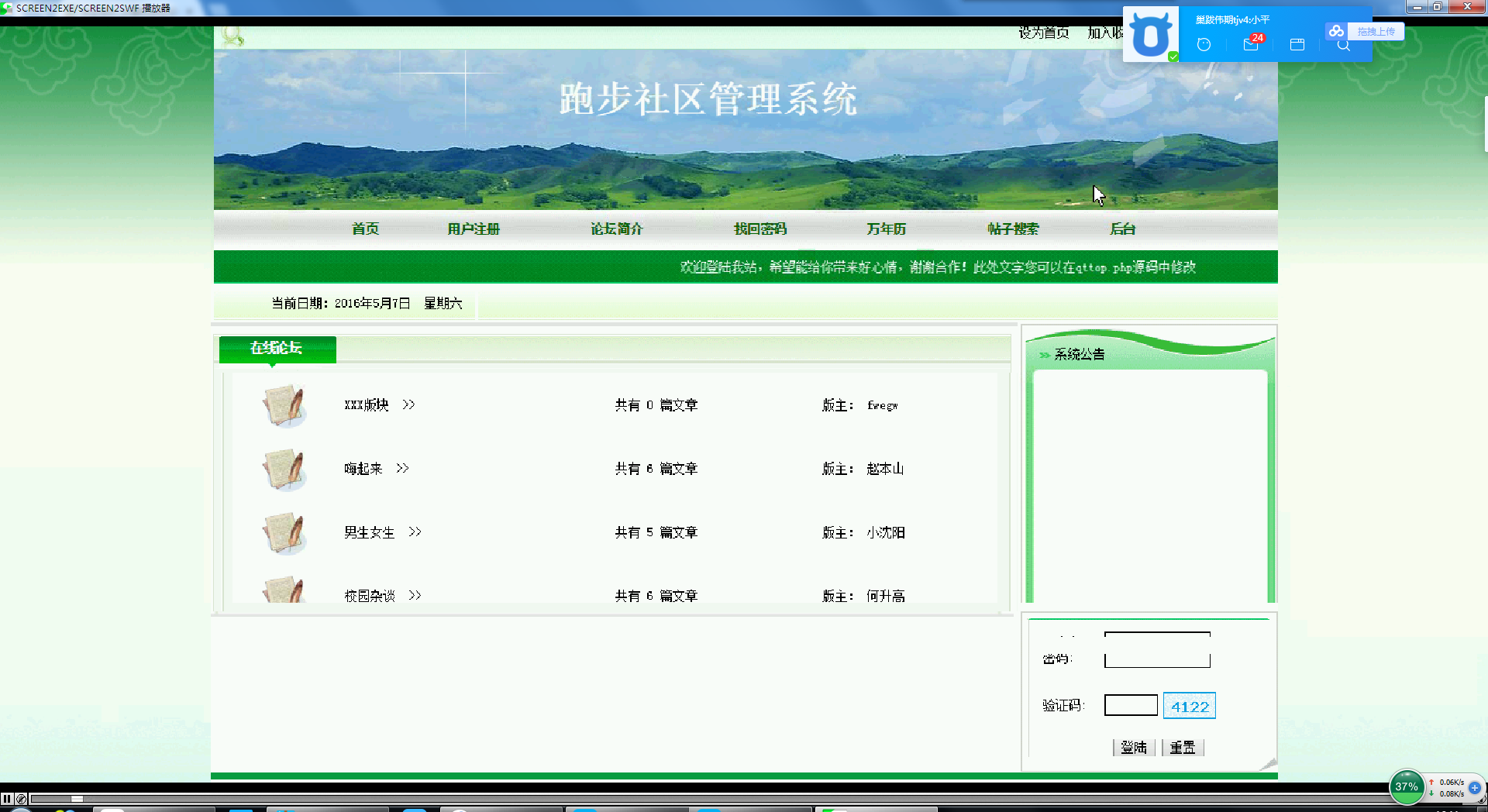Click the cloud upload icon
This screenshot has height=812, width=1488.
[x=1336, y=31]
